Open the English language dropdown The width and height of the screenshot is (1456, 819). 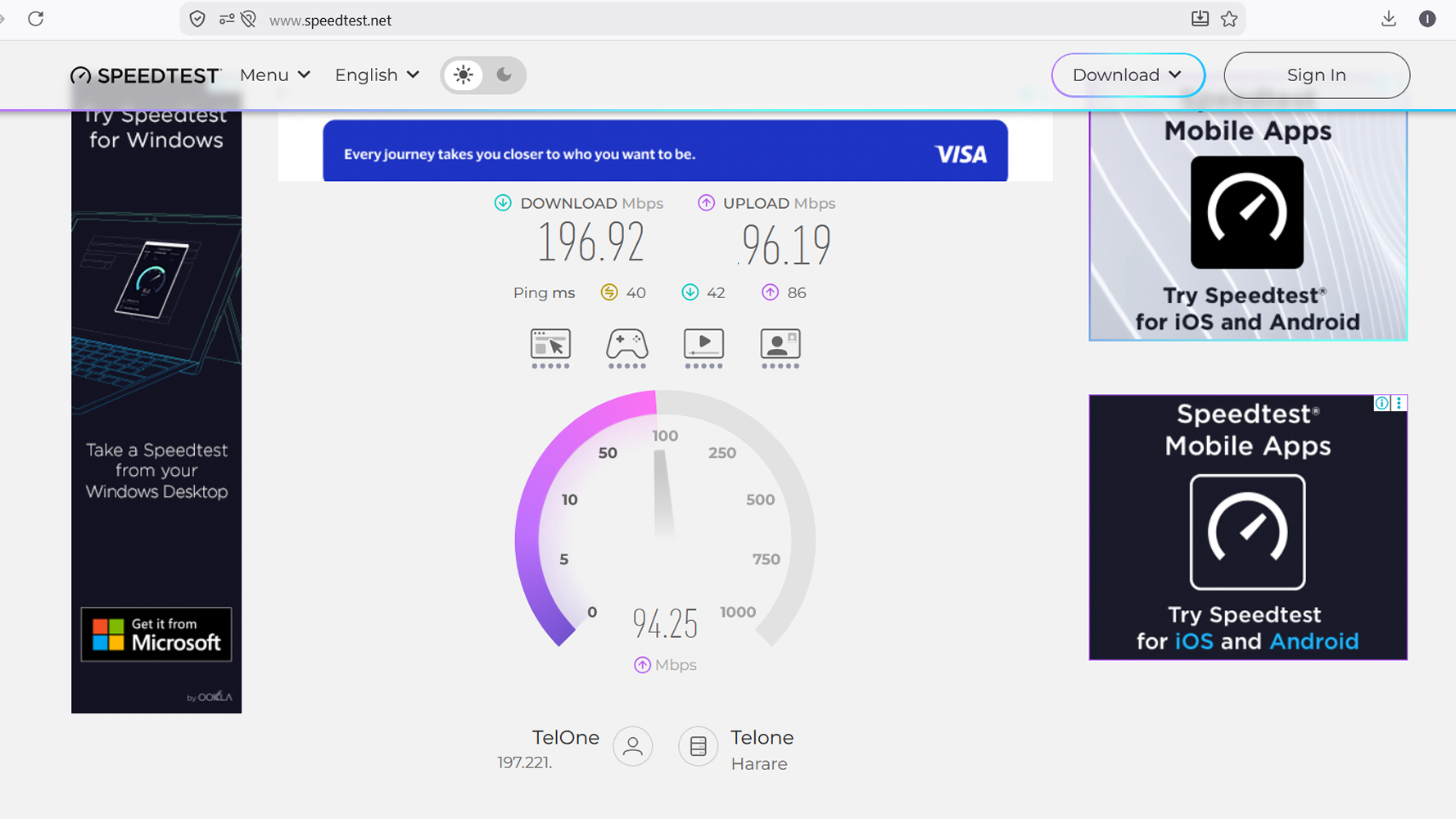point(378,75)
